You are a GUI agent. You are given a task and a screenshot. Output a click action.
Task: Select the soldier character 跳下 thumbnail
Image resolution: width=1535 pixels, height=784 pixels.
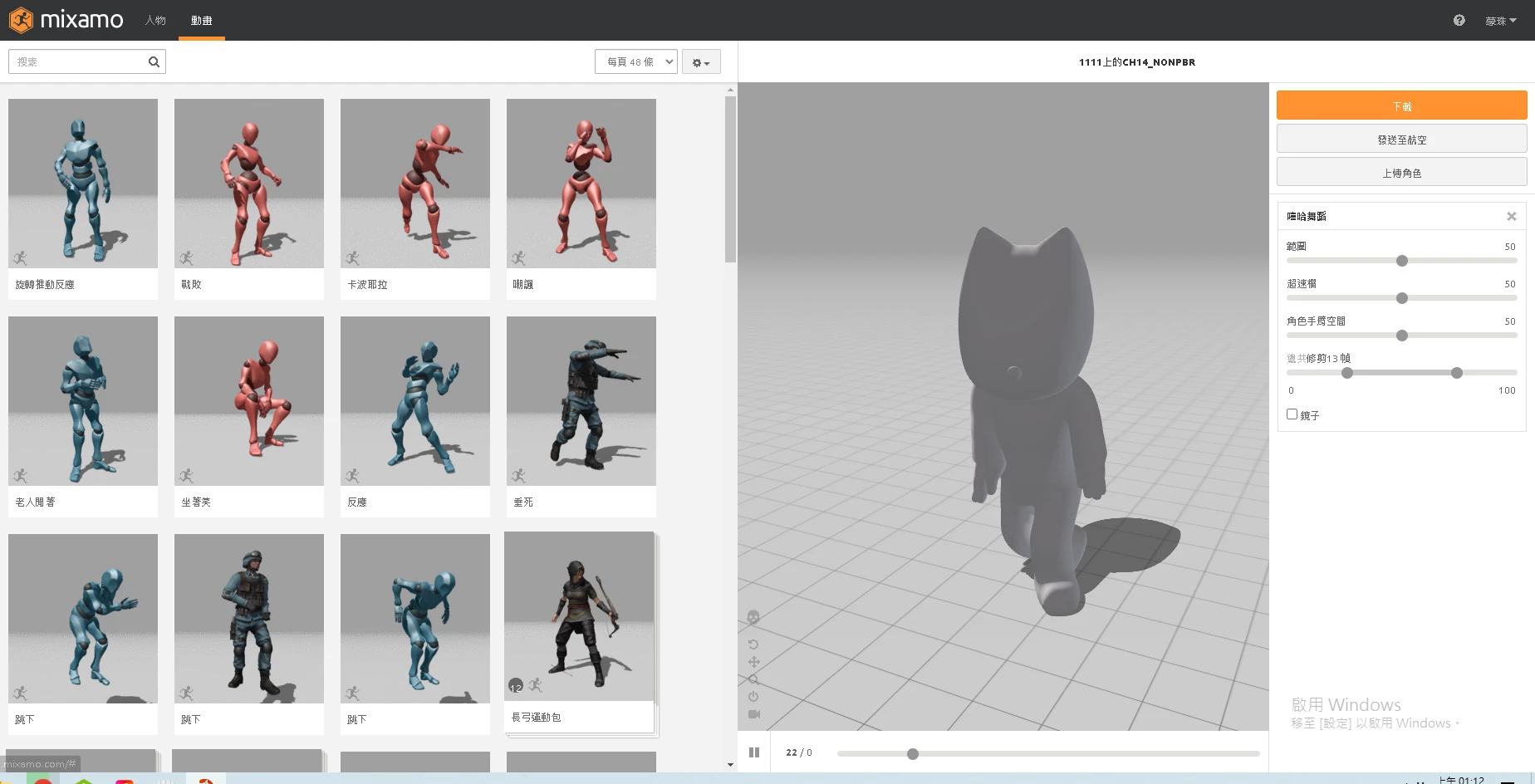[249, 618]
